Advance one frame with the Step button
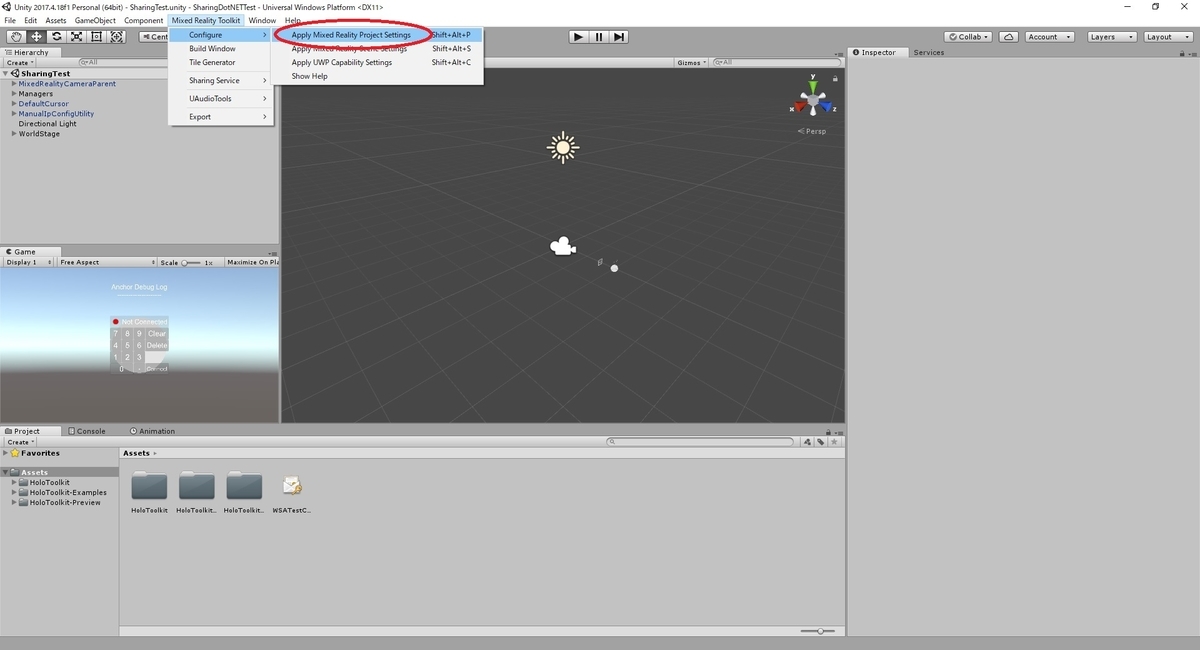The height and width of the screenshot is (650, 1200). [x=619, y=37]
